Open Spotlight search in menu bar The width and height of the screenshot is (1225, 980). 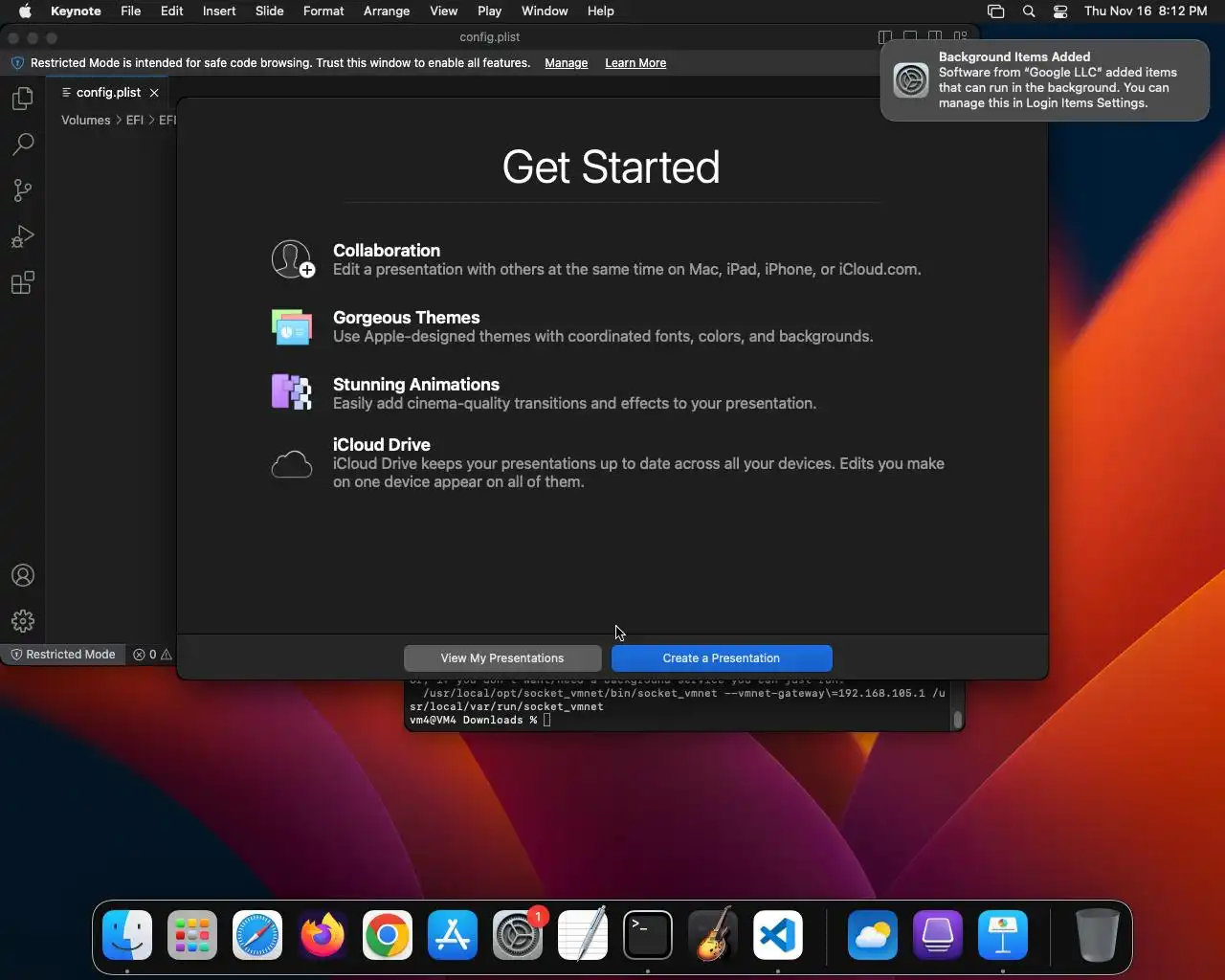(1029, 11)
